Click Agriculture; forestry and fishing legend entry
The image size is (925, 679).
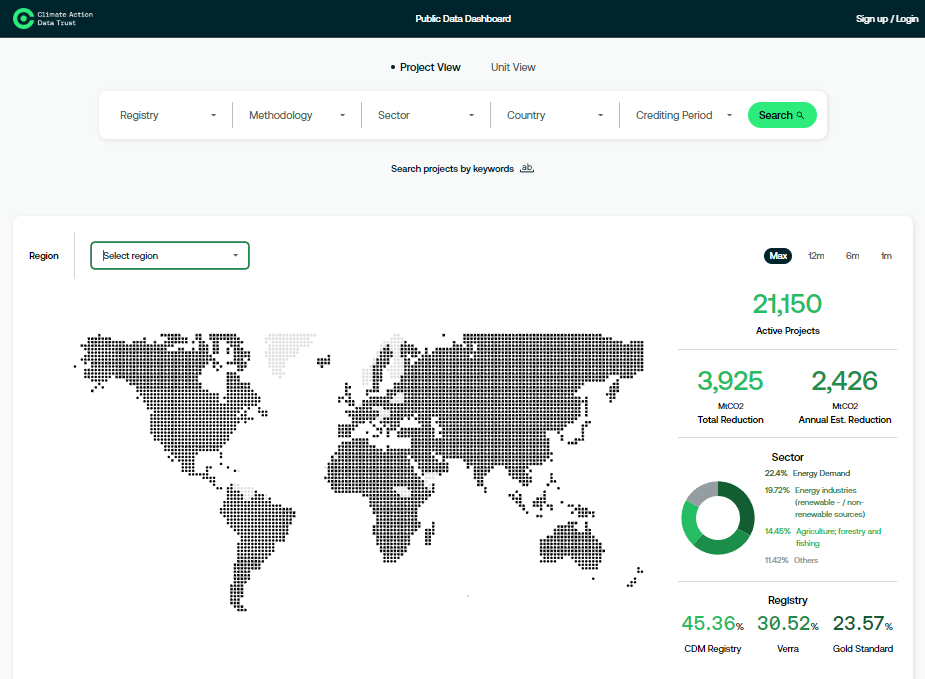tap(824, 537)
